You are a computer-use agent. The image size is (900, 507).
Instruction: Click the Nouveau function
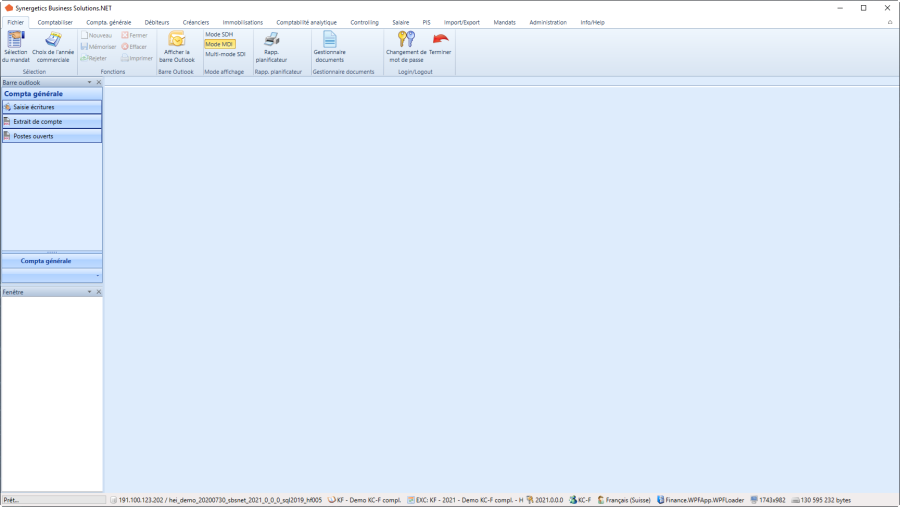click(96, 35)
